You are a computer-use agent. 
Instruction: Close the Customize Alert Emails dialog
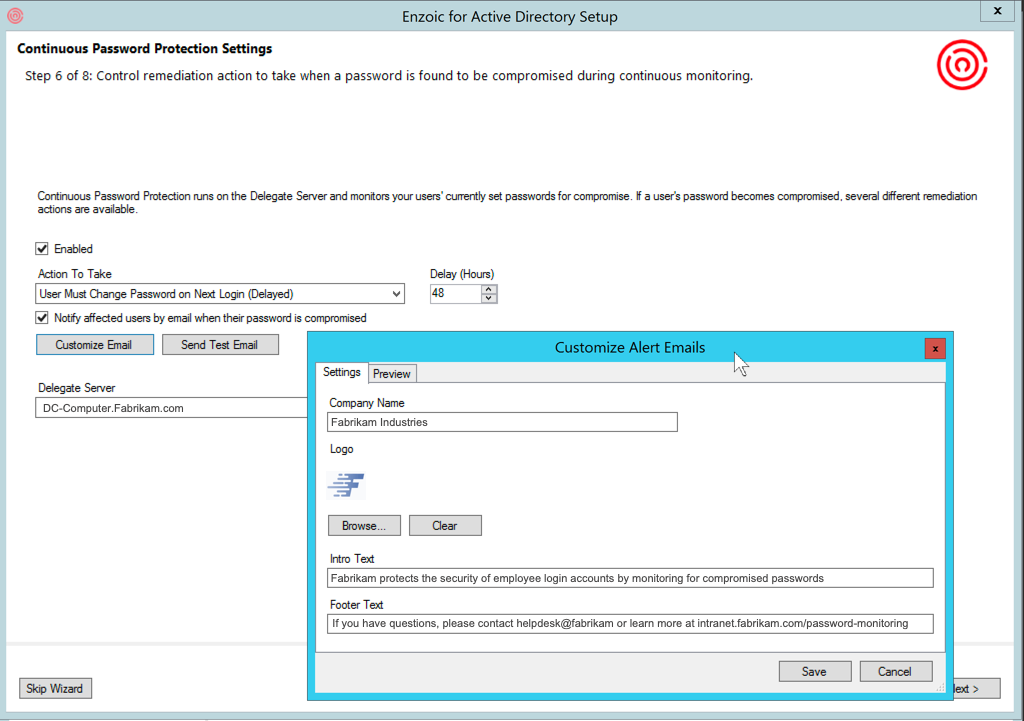tap(935, 349)
